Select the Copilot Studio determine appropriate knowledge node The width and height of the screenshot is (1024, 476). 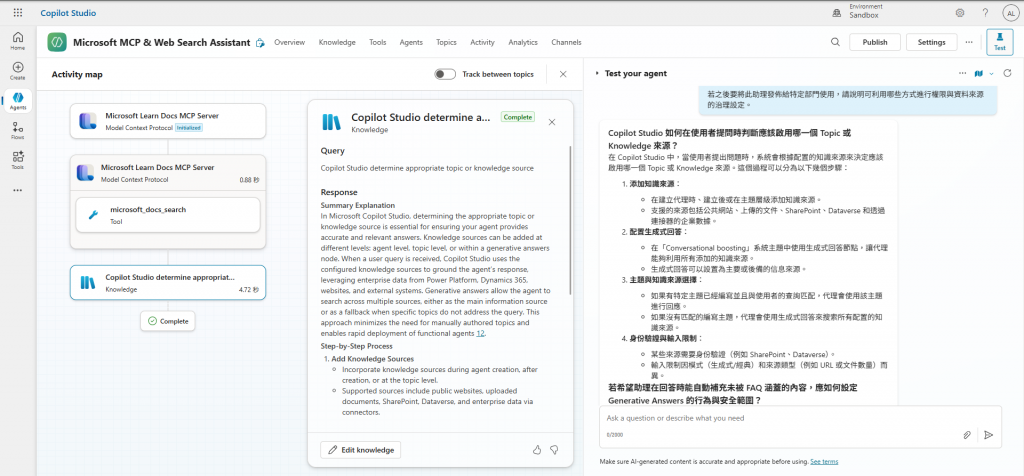(168, 282)
